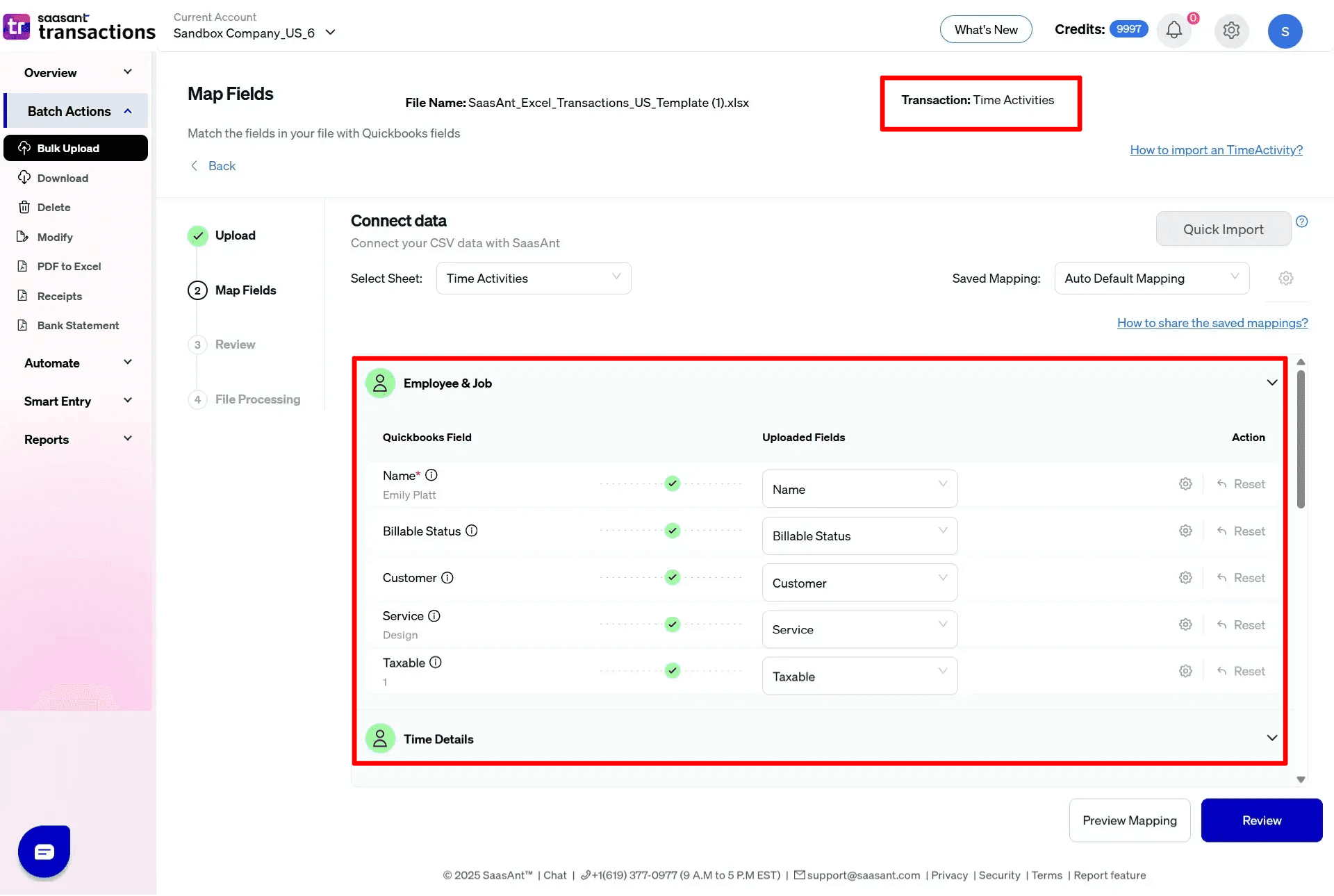The height and width of the screenshot is (896, 1334).
Task: Open the chat support bubble
Action: click(x=44, y=852)
